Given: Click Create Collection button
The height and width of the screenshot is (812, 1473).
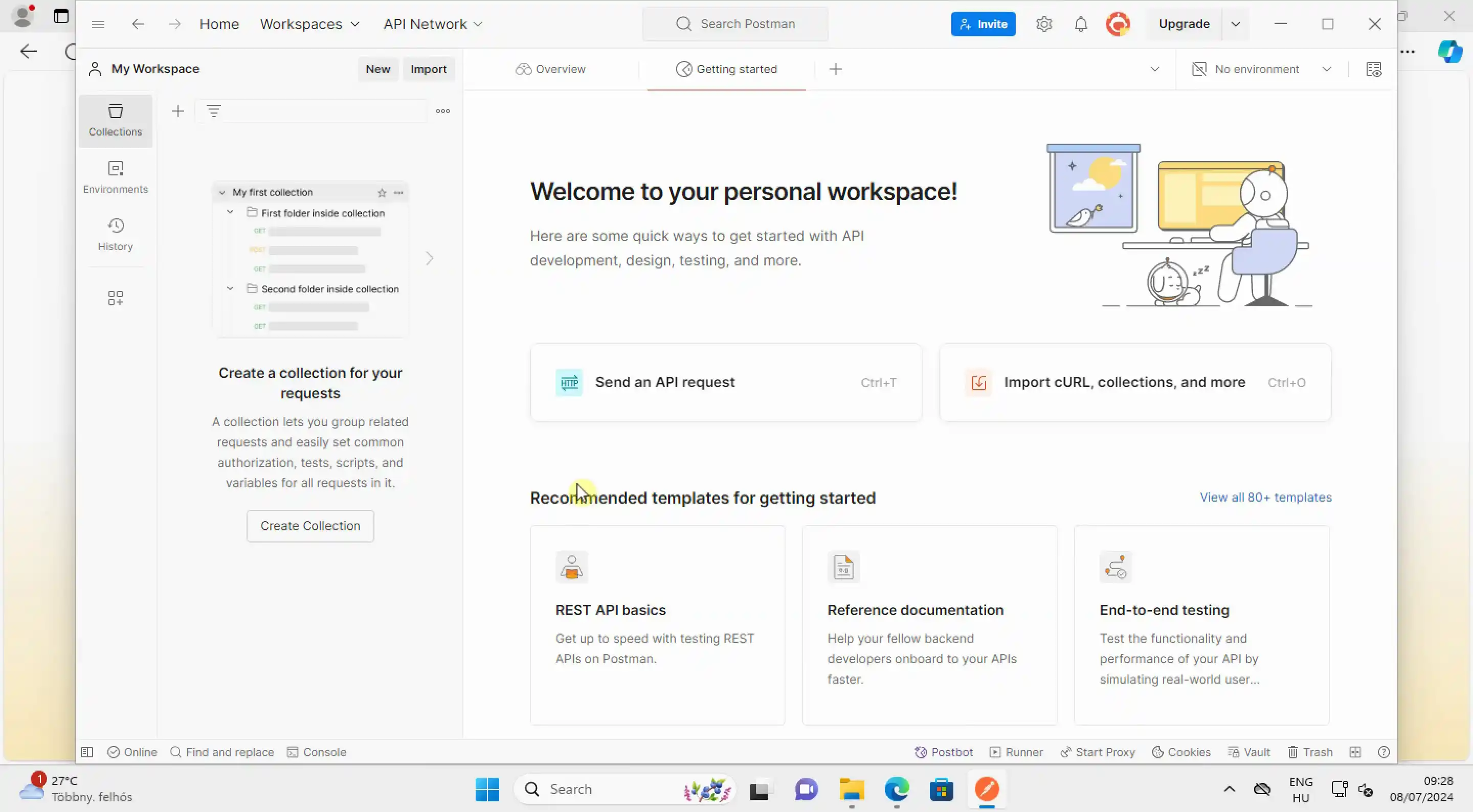Looking at the screenshot, I should click(310, 525).
